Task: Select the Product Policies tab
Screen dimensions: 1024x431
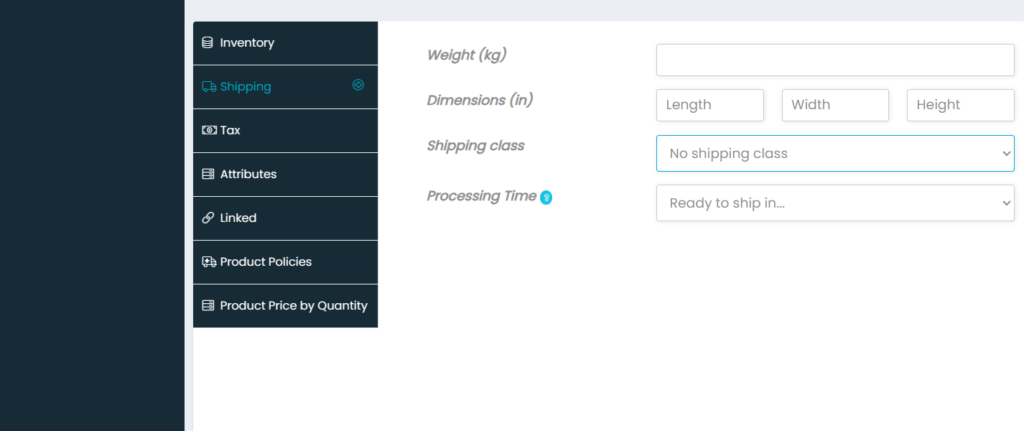Action: click(266, 262)
